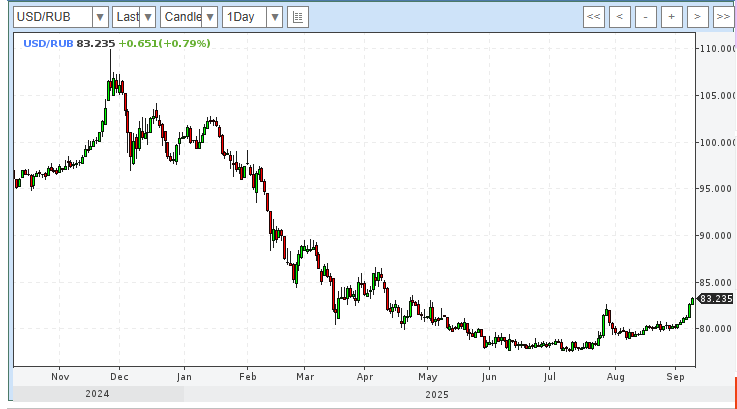This screenshot has width=737, height=409.
Task: Click the Feb label on time axis
Action: pos(248,377)
